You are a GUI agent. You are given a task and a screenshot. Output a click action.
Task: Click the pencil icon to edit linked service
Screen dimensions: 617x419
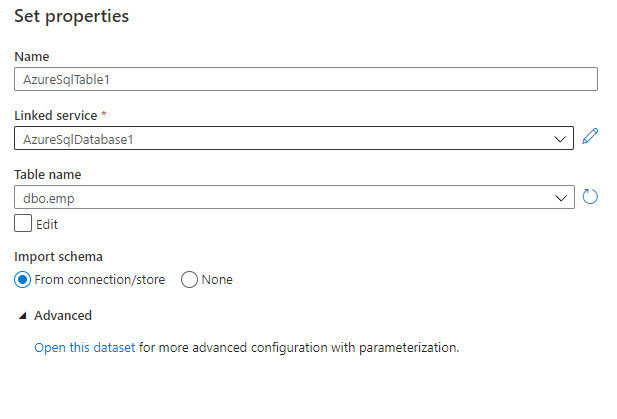[590, 138]
